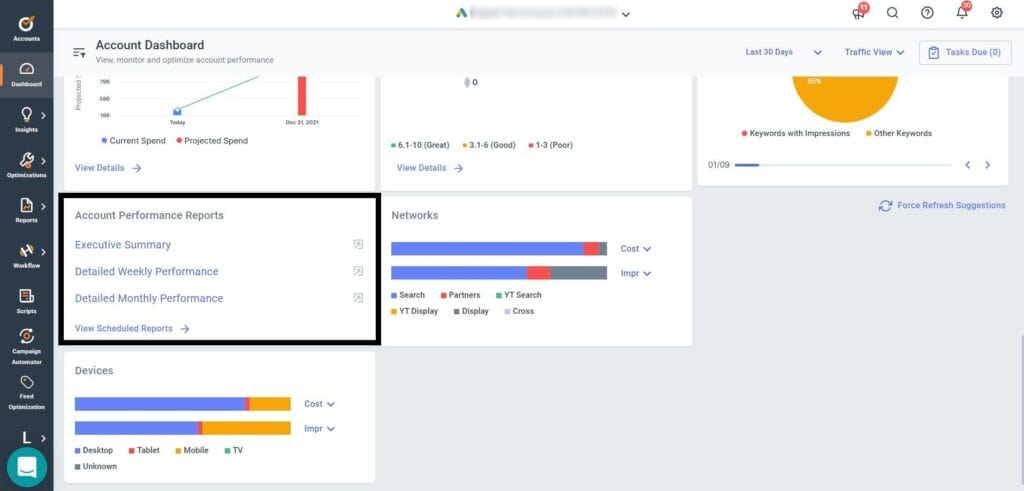
Task: Open Detailed Monthly Performance external link icon
Action: tap(358, 298)
